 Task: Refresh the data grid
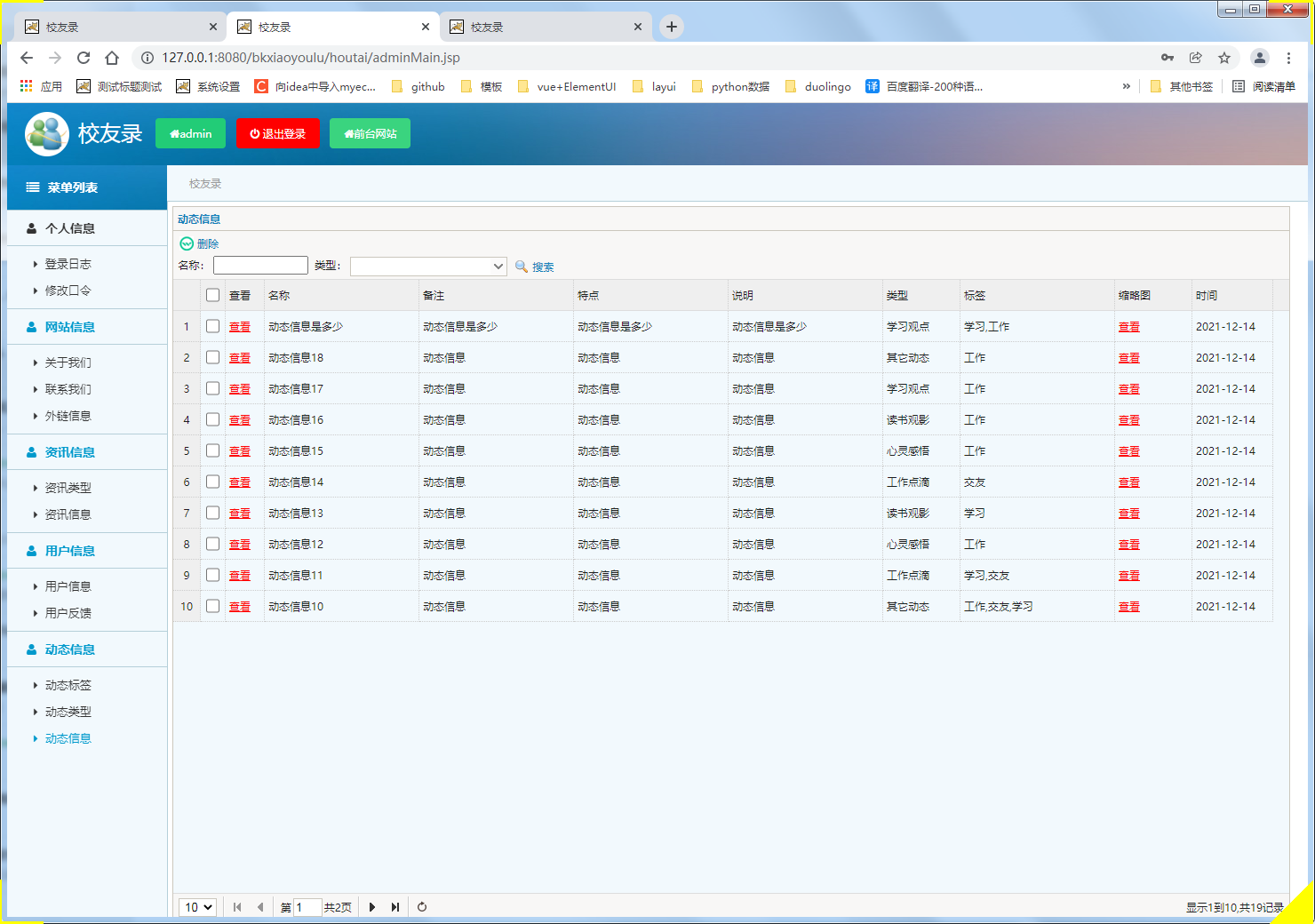[422, 907]
